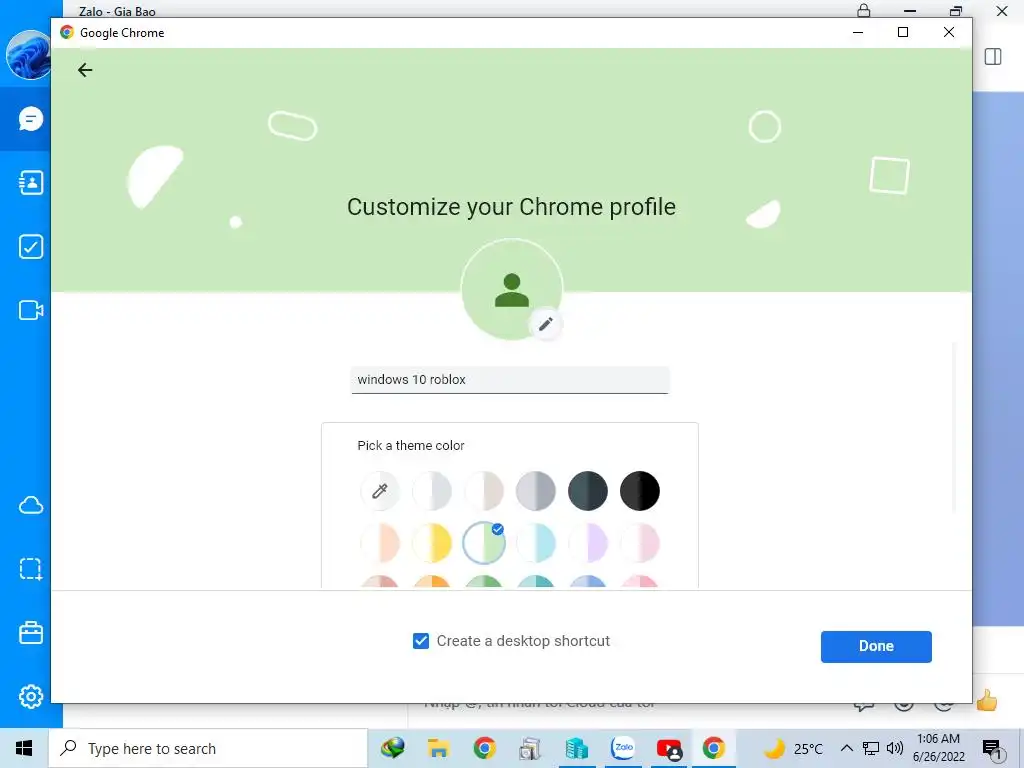Open Zalo messages chat icon
1024x768 pixels.
click(x=31, y=119)
